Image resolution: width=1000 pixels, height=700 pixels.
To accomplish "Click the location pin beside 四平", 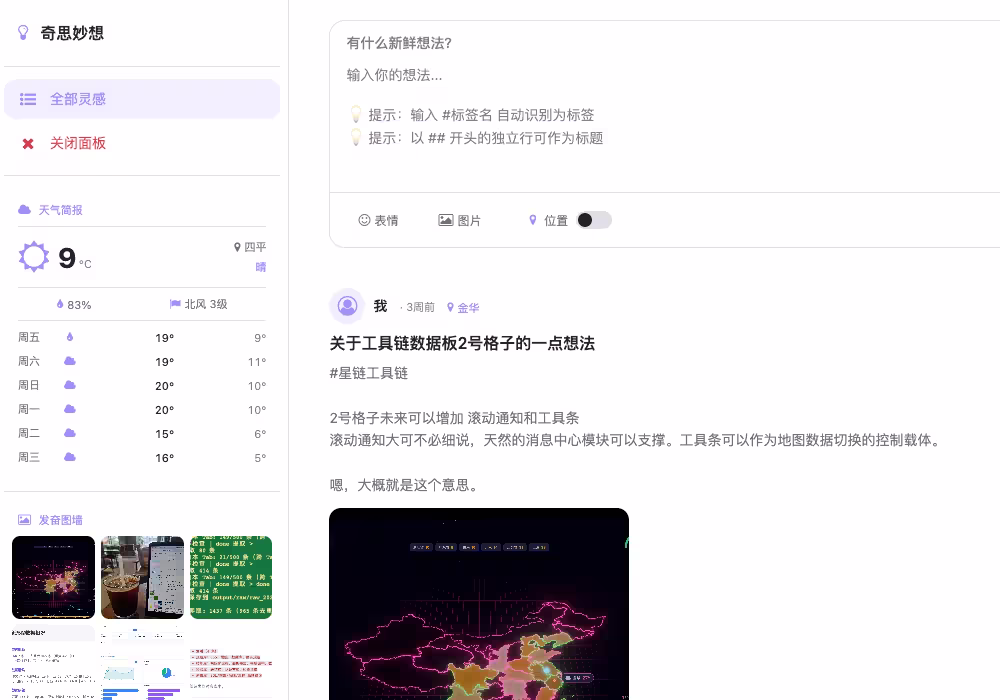I will pos(237,247).
